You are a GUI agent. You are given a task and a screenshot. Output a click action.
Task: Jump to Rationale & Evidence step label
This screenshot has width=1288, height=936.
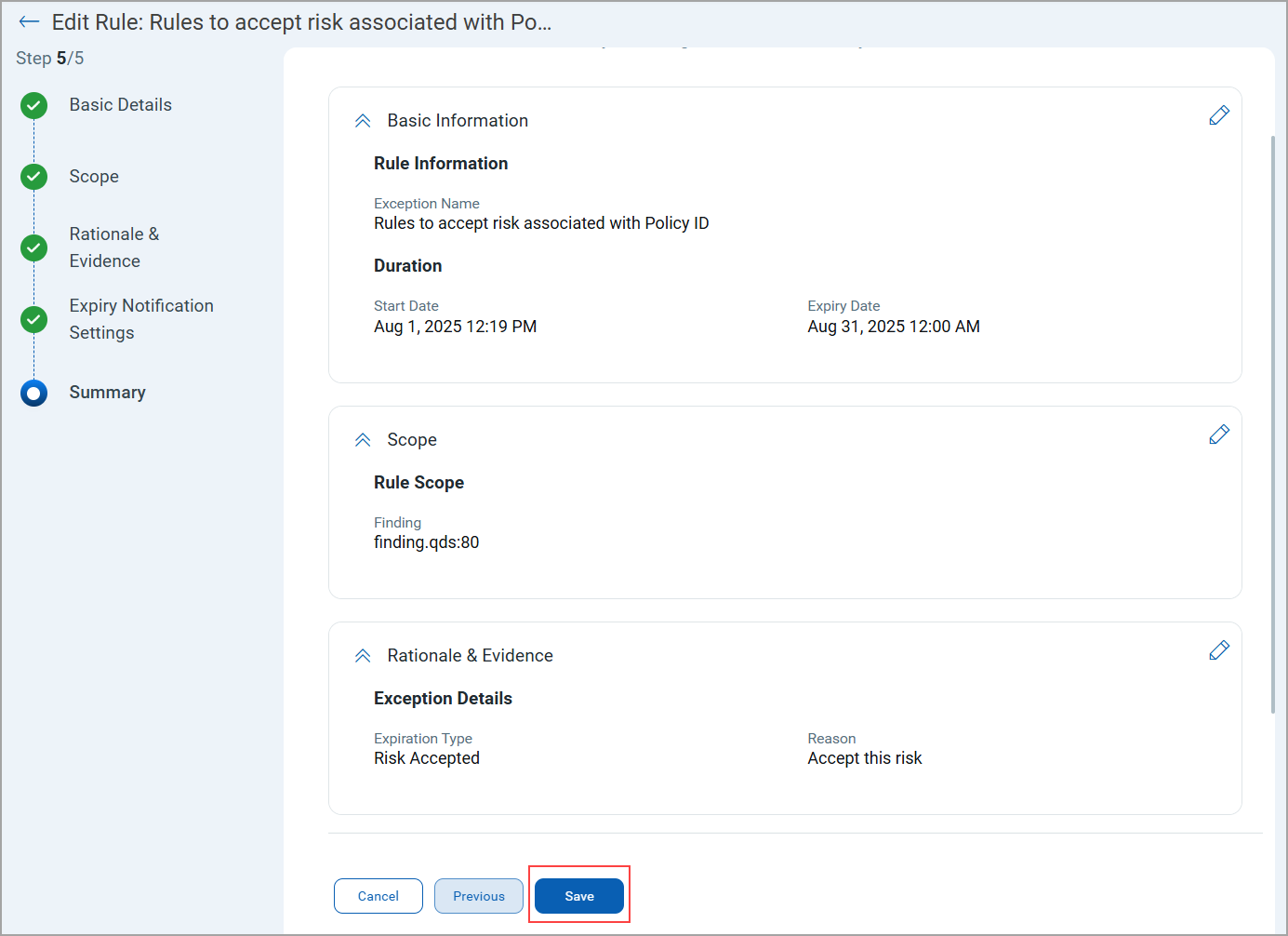113,247
